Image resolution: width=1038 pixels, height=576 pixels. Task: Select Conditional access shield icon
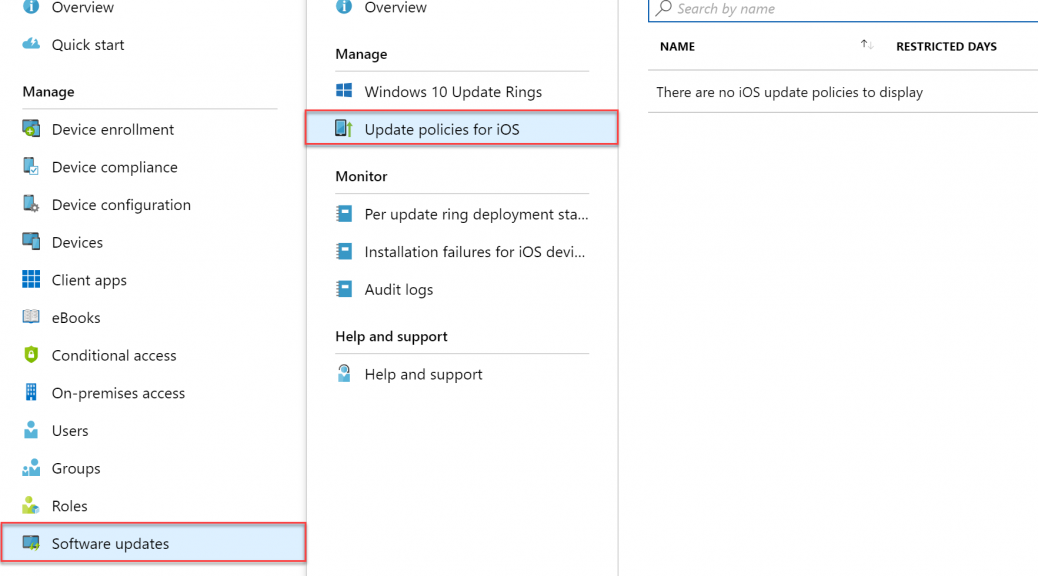coord(31,355)
